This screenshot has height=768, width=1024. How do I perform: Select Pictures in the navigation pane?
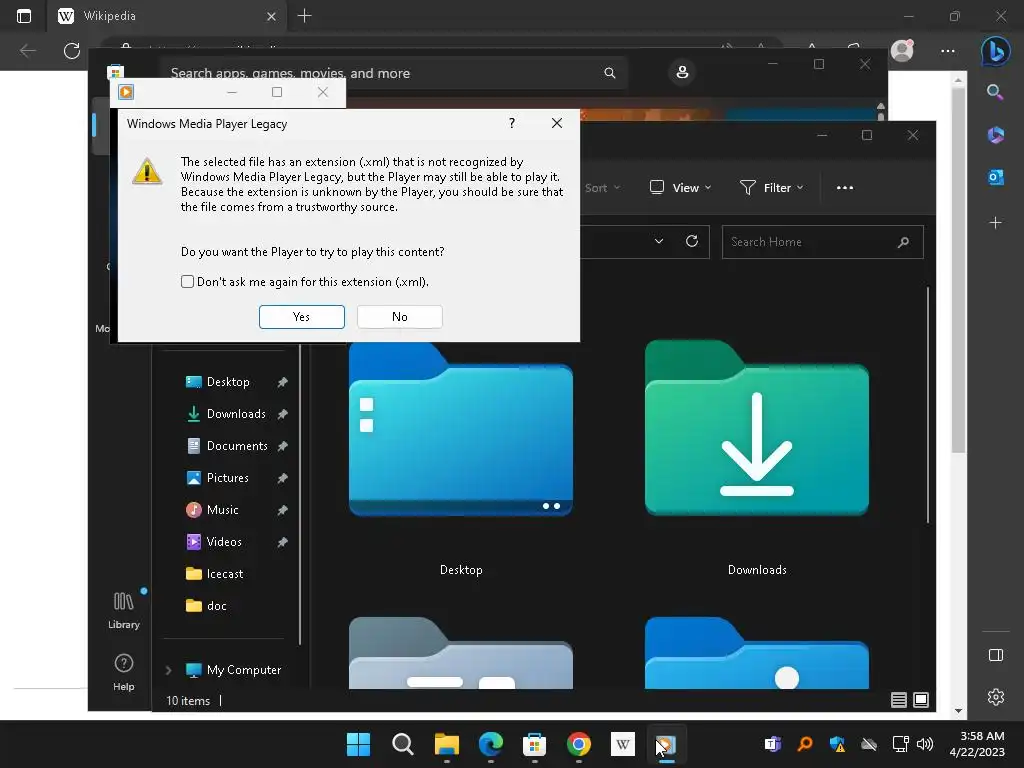tap(227, 478)
